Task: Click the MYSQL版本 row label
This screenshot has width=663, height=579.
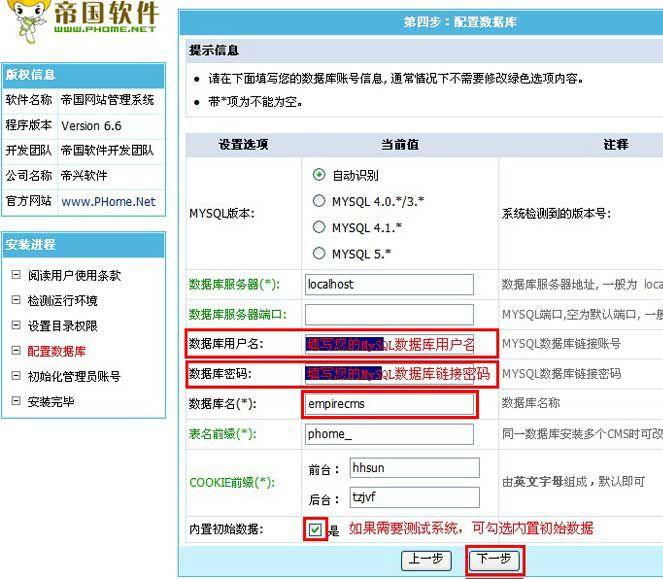Action: click(222, 214)
